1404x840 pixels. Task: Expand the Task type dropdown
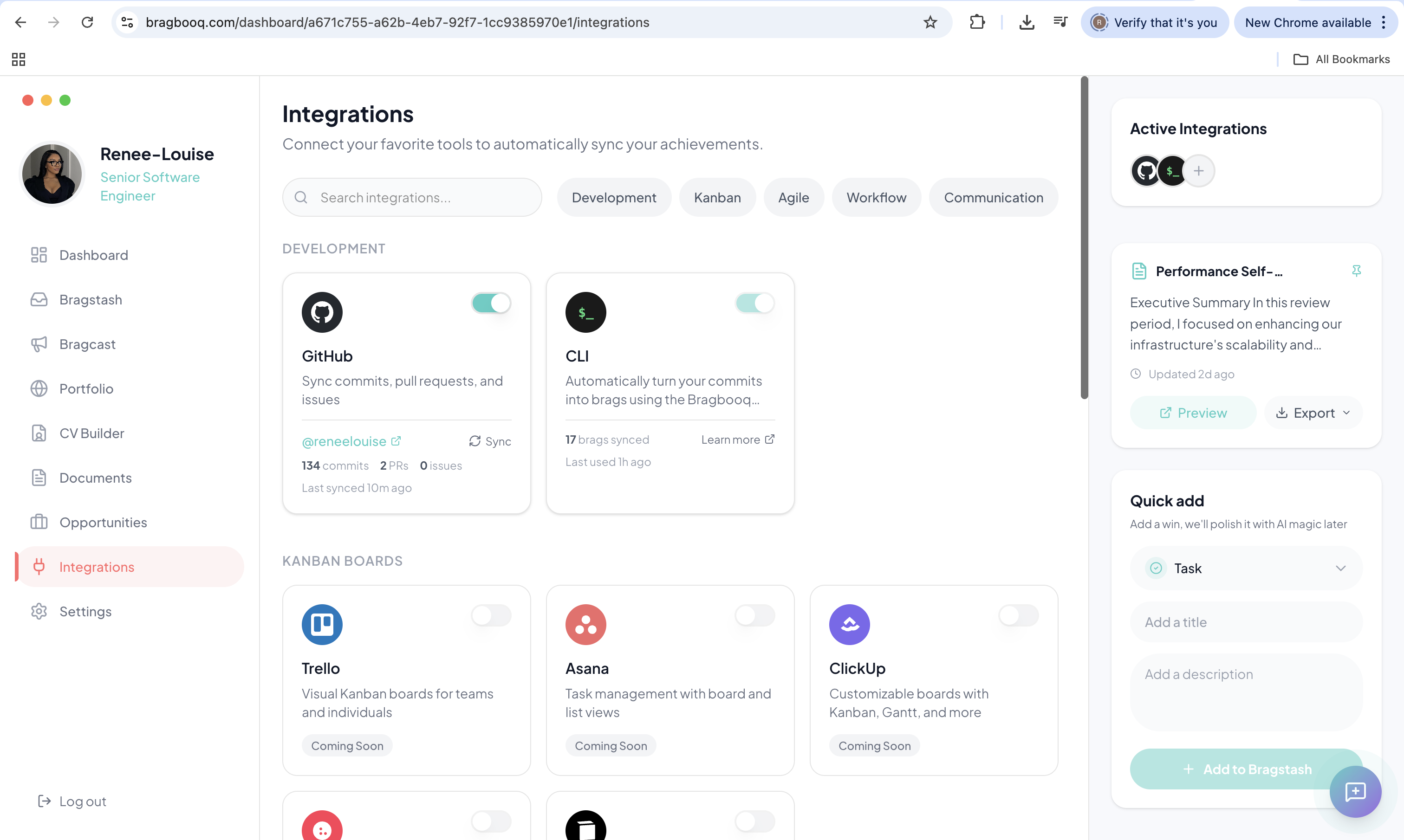(x=1340, y=568)
